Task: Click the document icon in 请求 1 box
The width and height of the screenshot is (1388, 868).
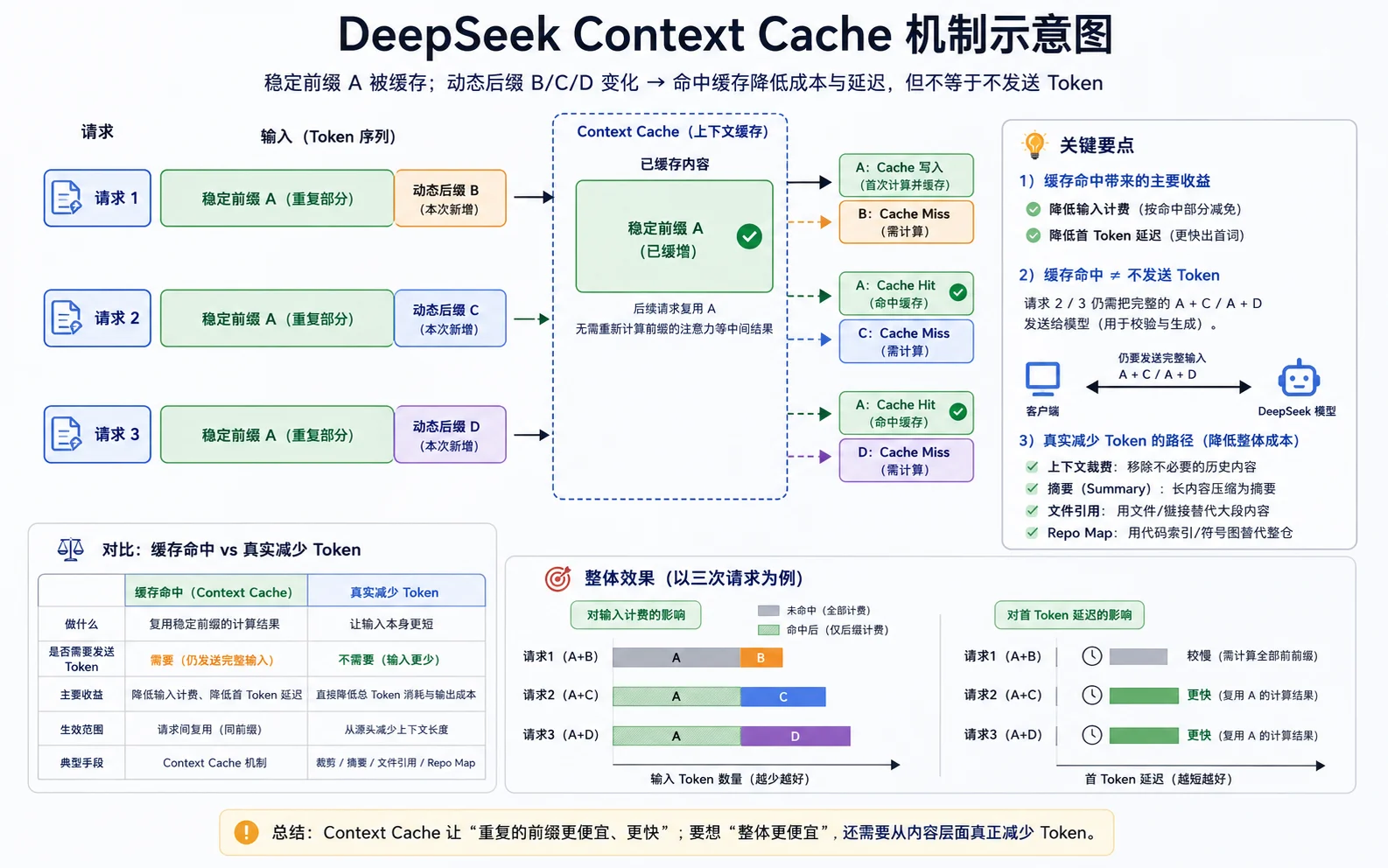Action: pos(67,198)
